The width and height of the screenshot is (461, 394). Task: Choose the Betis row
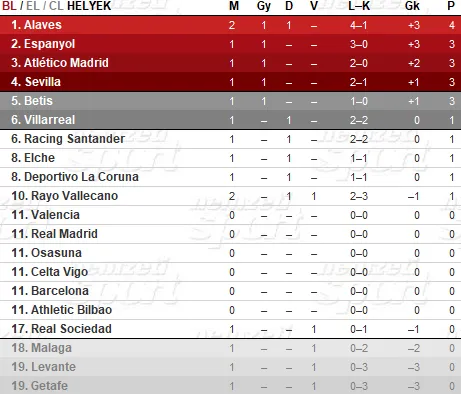pos(230,101)
